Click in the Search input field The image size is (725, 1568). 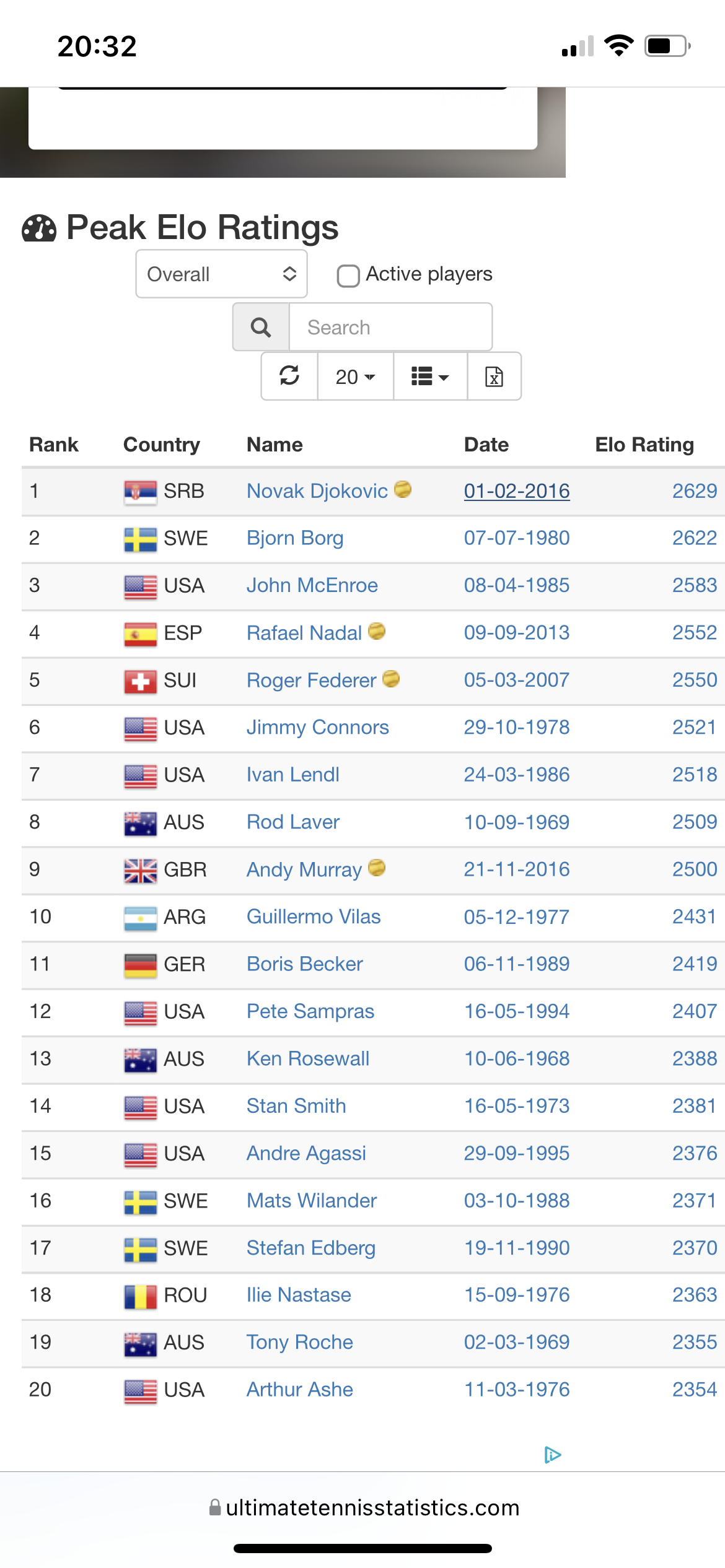point(390,327)
